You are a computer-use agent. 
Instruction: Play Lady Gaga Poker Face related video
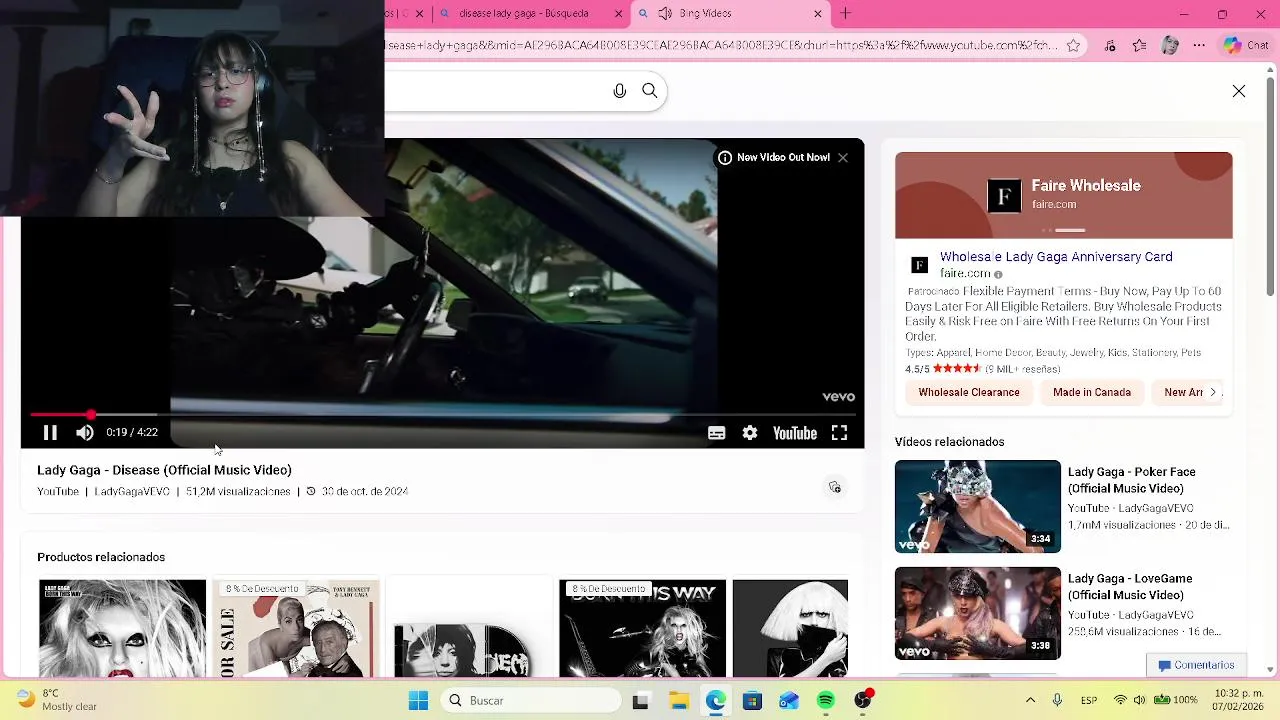point(978,506)
